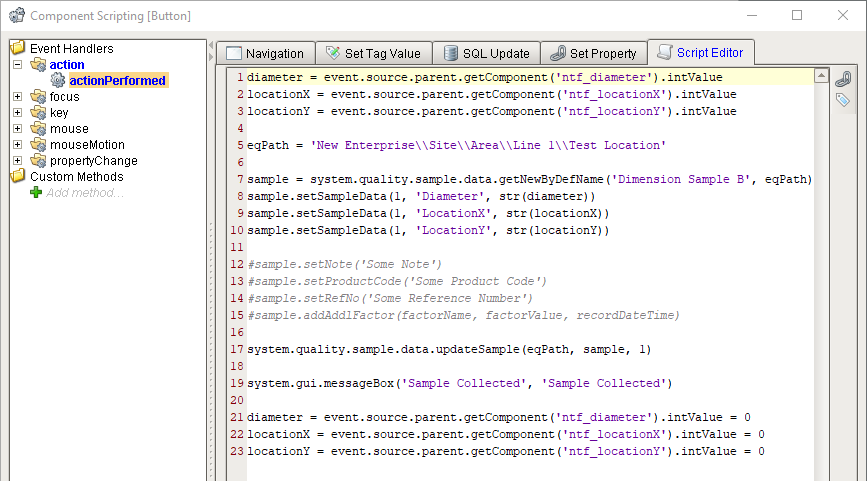
Task: Click the actionPerformed gear icon
Action: click(57, 81)
